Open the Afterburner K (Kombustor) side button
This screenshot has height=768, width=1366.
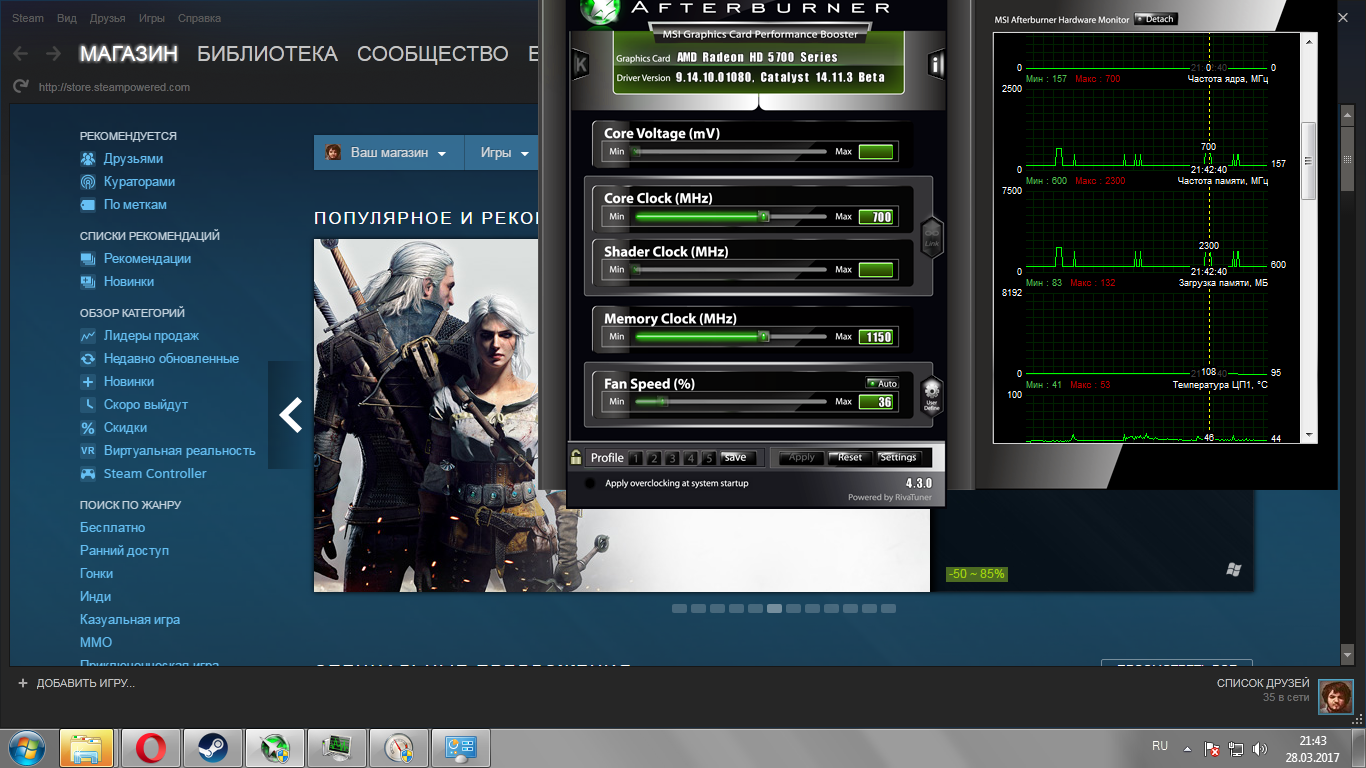(x=580, y=65)
